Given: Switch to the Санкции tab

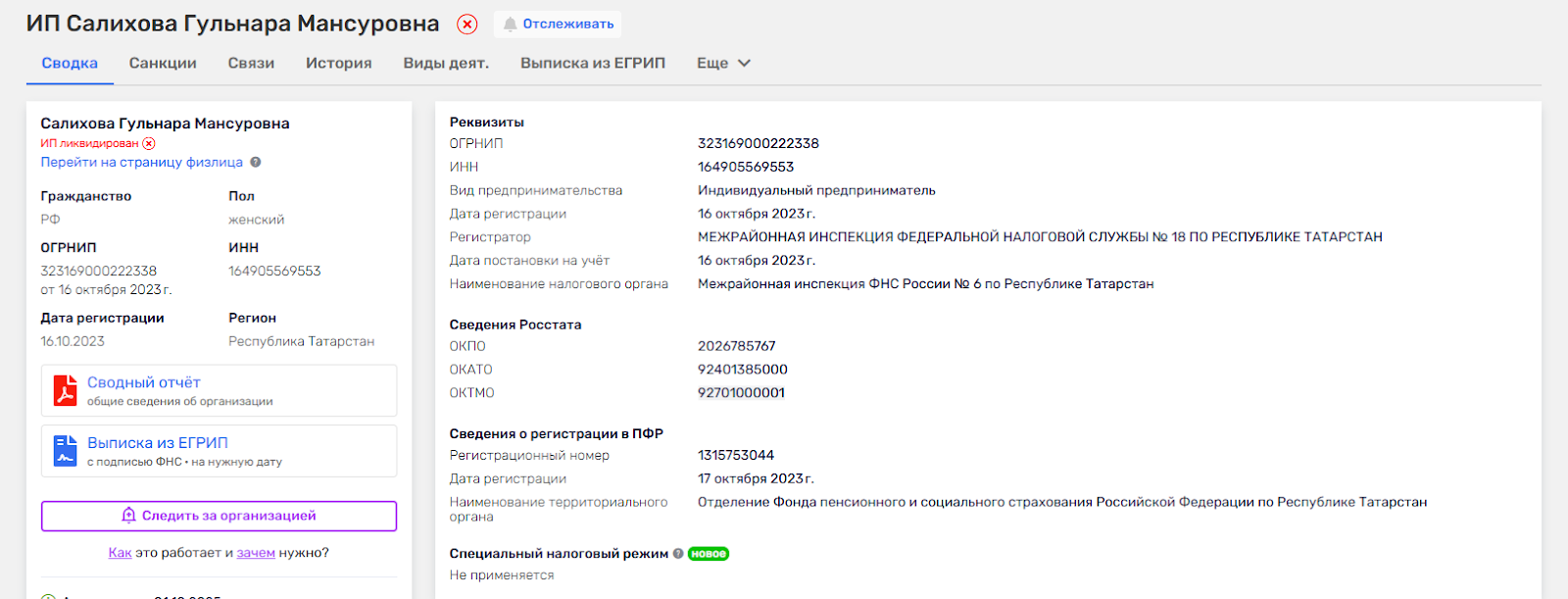Looking at the screenshot, I should [163, 63].
